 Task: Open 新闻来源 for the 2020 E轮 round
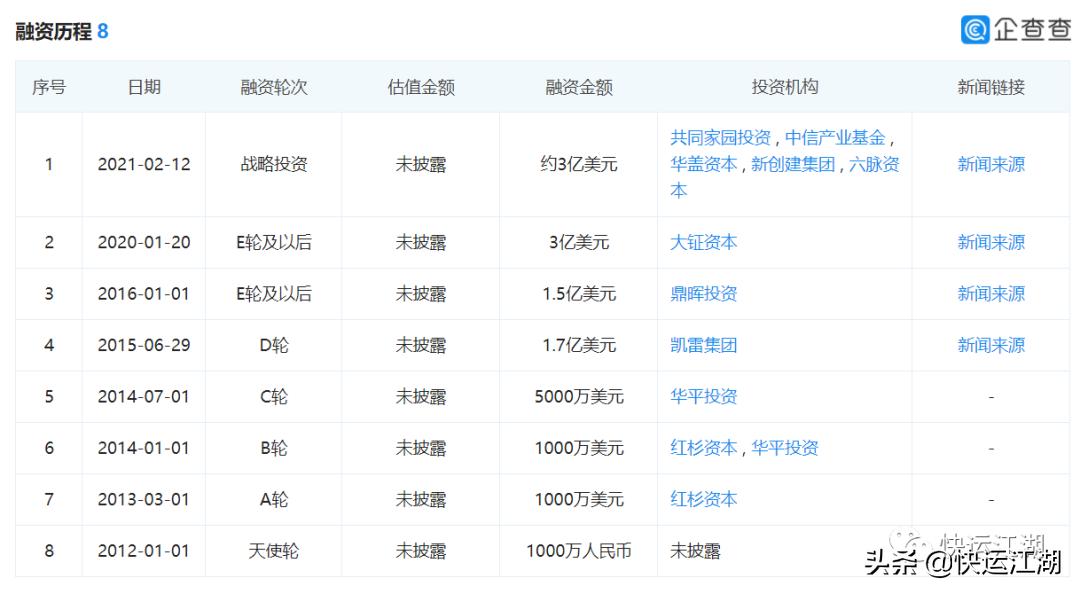click(991, 242)
